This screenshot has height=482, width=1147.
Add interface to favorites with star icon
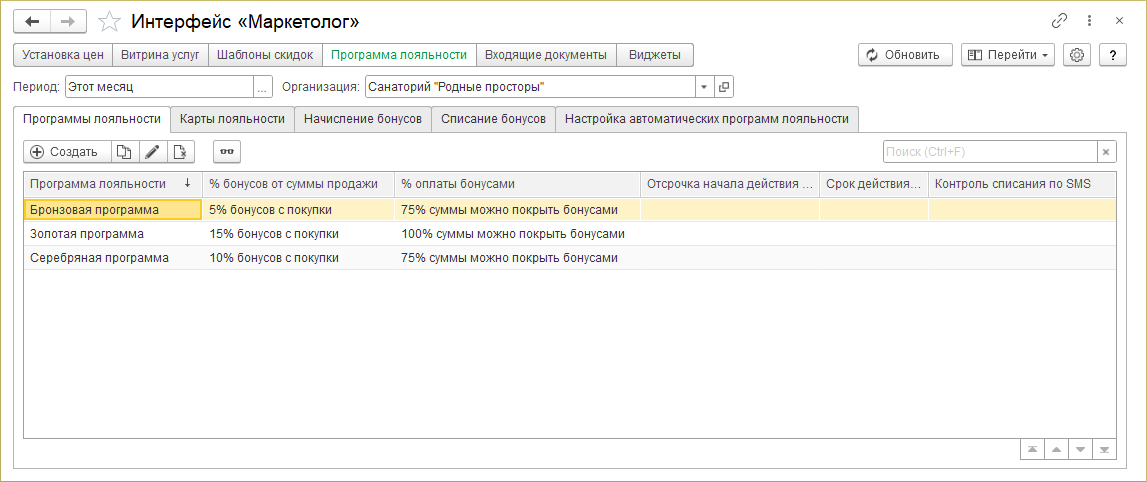(x=112, y=21)
